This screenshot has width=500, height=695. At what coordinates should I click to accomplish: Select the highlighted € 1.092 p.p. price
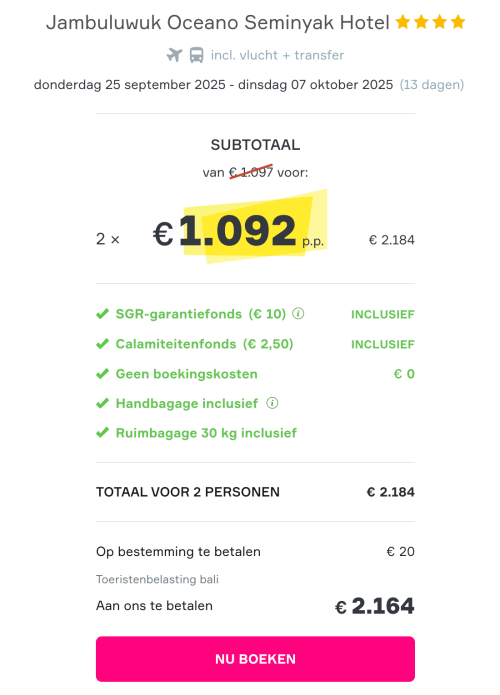pyautogui.click(x=238, y=230)
